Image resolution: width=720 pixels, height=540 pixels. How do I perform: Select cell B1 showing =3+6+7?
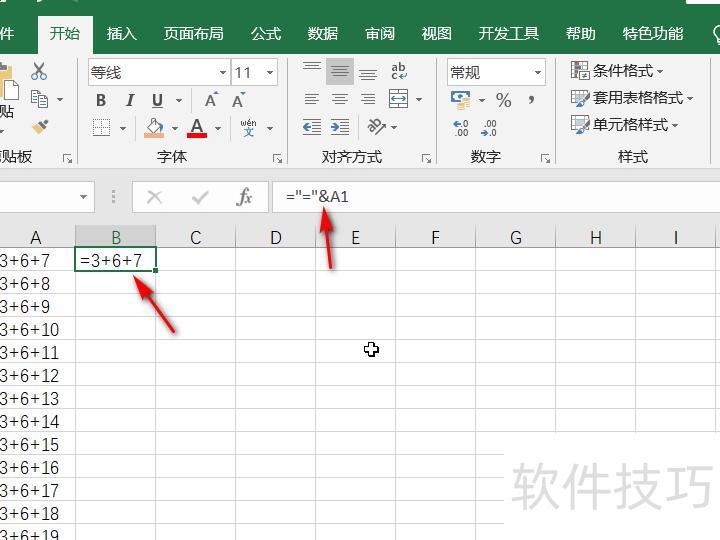115,260
